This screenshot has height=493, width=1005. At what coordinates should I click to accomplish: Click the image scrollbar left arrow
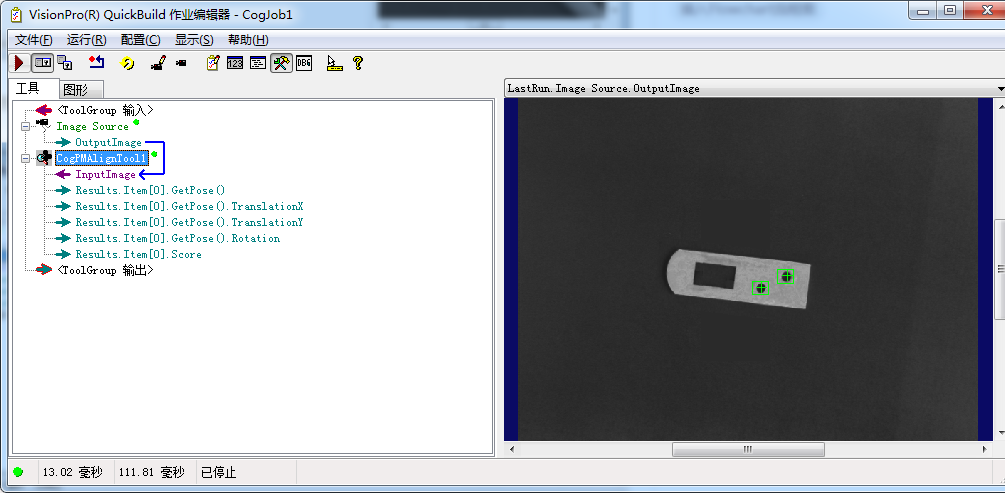pos(511,449)
